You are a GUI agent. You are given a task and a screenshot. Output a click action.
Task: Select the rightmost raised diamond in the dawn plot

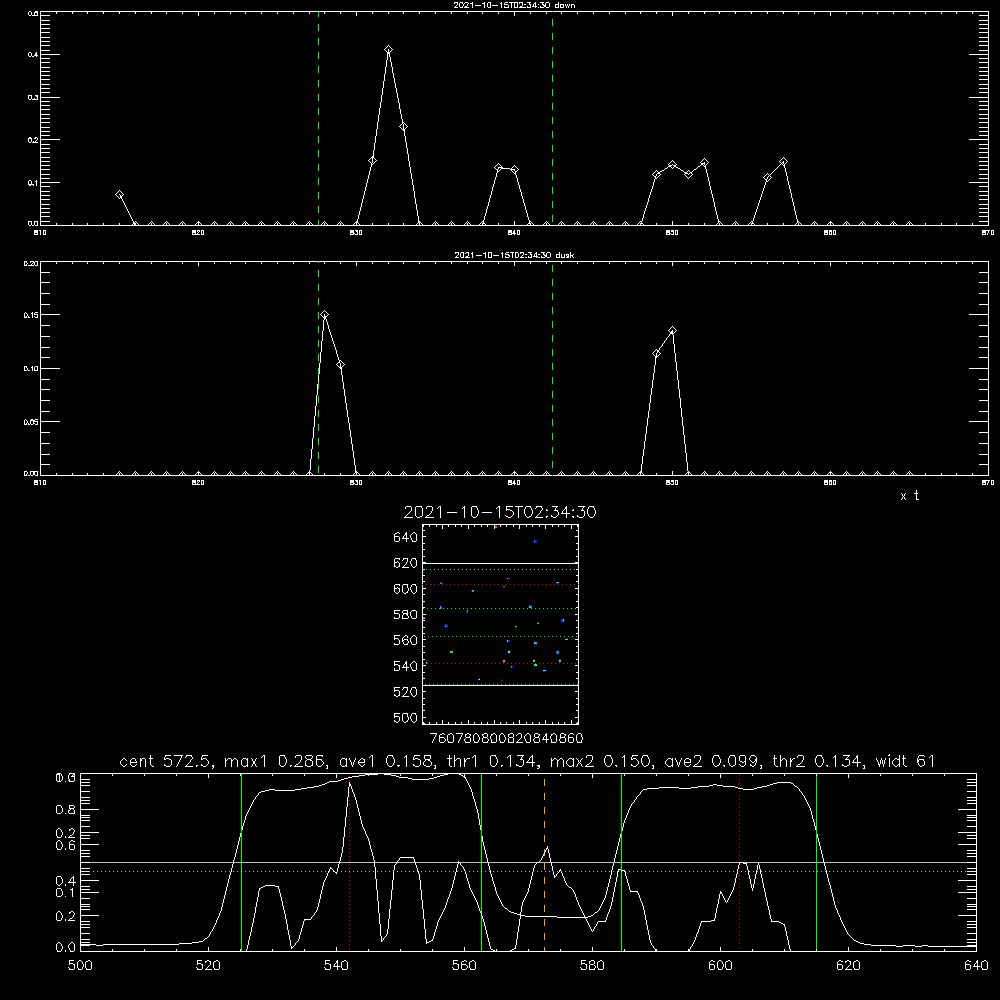[783, 162]
